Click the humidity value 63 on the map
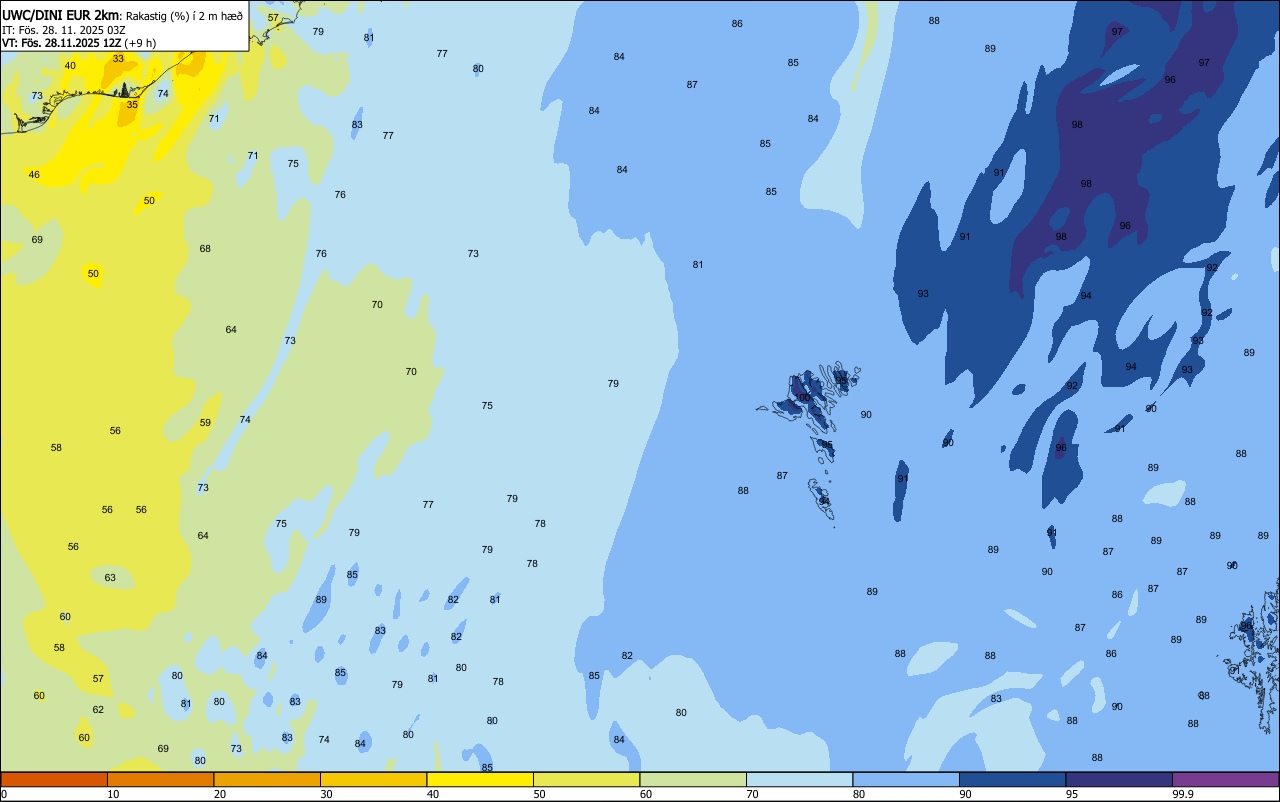The width and height of the screenshot is (1280, 802). 110,577
